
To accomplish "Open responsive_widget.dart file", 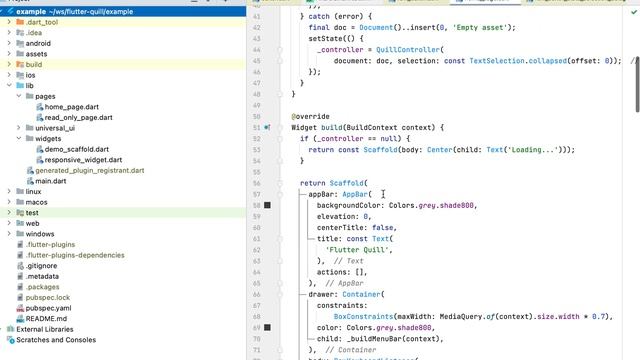I will 83,160.
